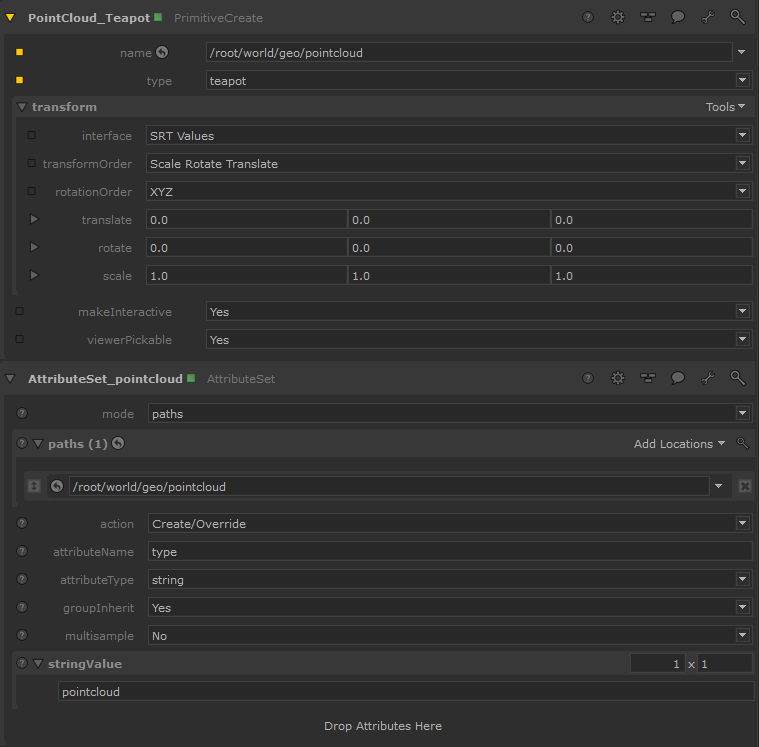Screen dimensions: 759x747
Task: Click the AttributeSet_pointcloud node name label
Action: [105, 379]
